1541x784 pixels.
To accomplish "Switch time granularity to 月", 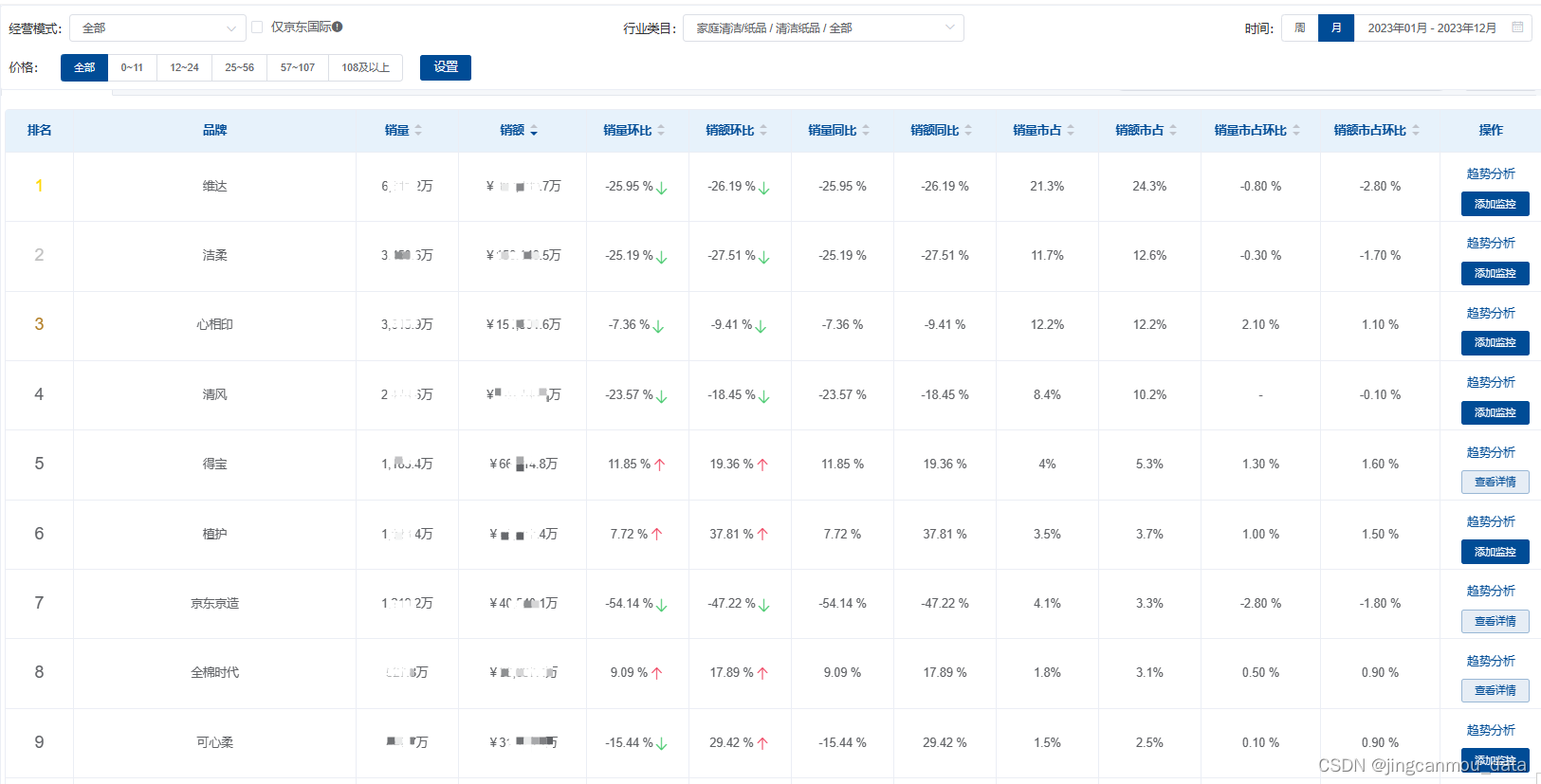I will [x=1336, y=27].
